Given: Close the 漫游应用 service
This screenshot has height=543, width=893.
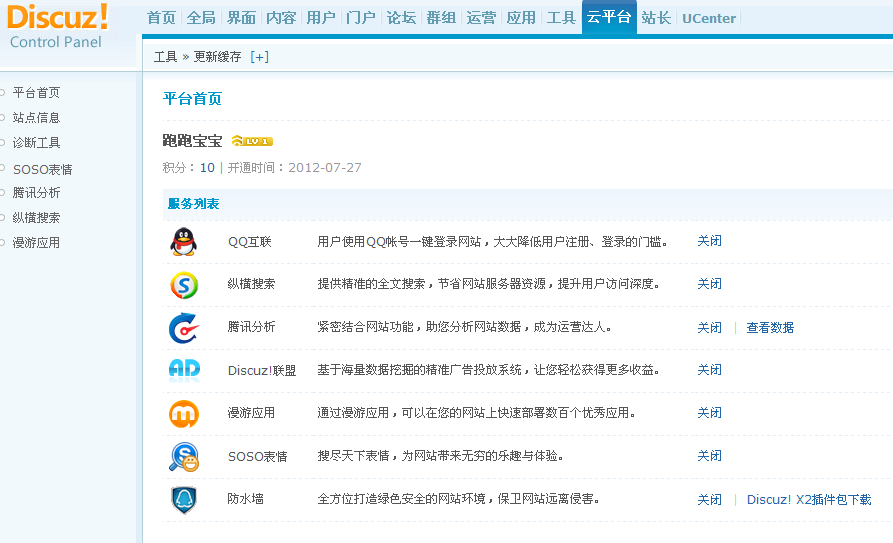Looking at the screenshot, I should [x=709, y=413].
